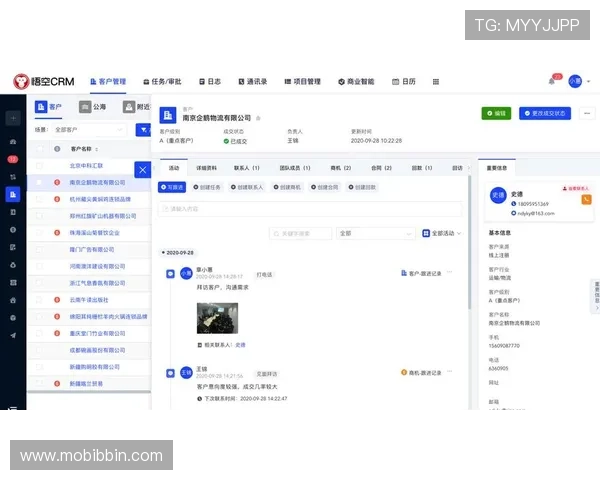
Task: Click 章小惠's round avatar in activity feed
Action: (x=186, y=273)
